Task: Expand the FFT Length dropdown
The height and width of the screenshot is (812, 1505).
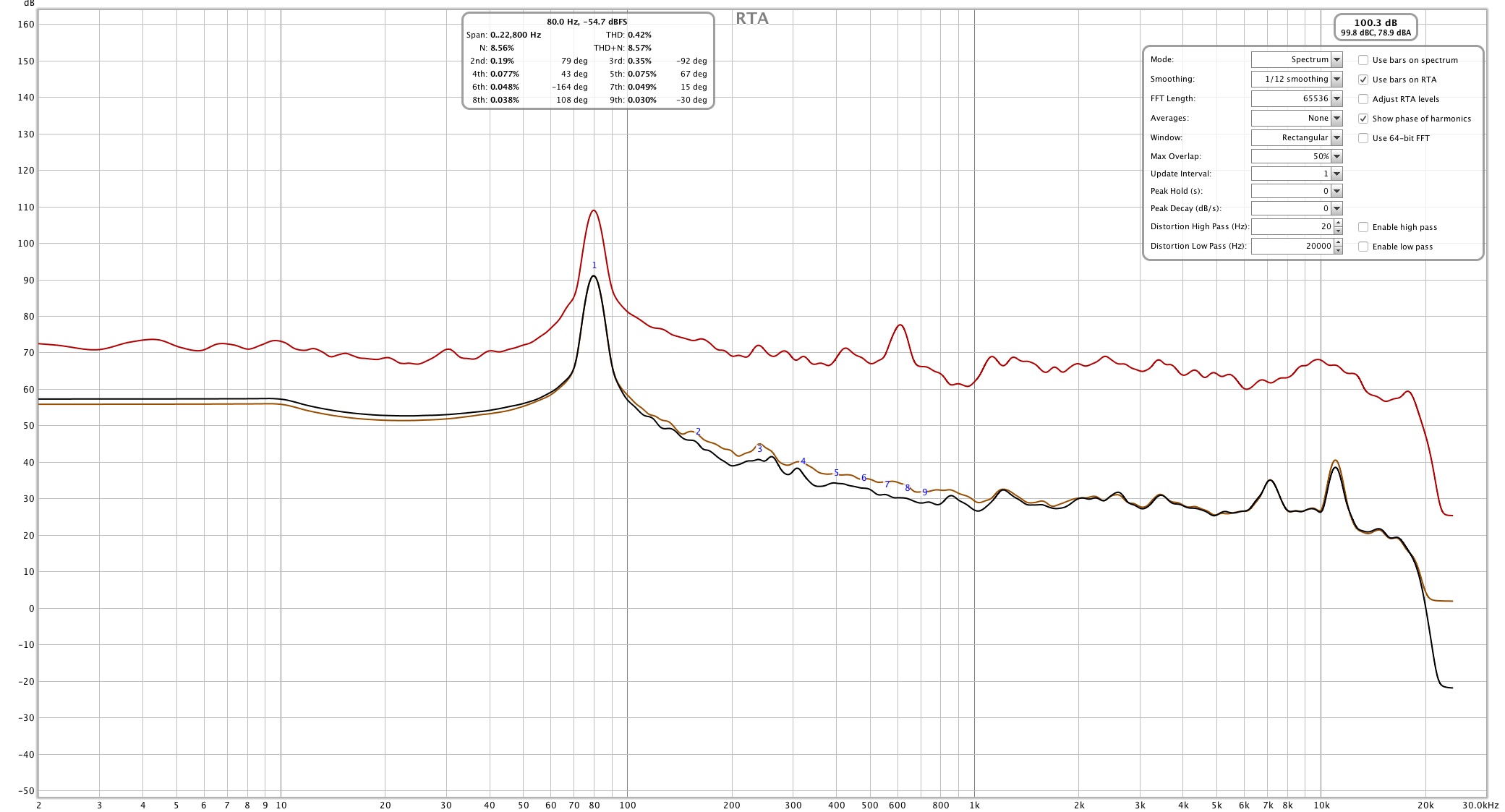Action: (x=1336, y=98)
